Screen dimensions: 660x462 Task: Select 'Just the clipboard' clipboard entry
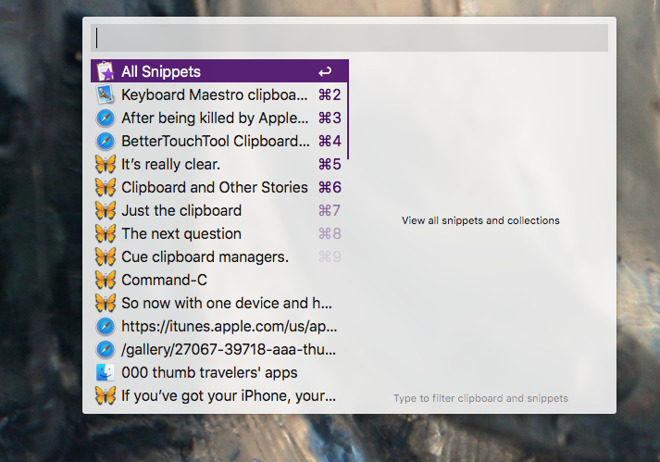coord(181,210)
